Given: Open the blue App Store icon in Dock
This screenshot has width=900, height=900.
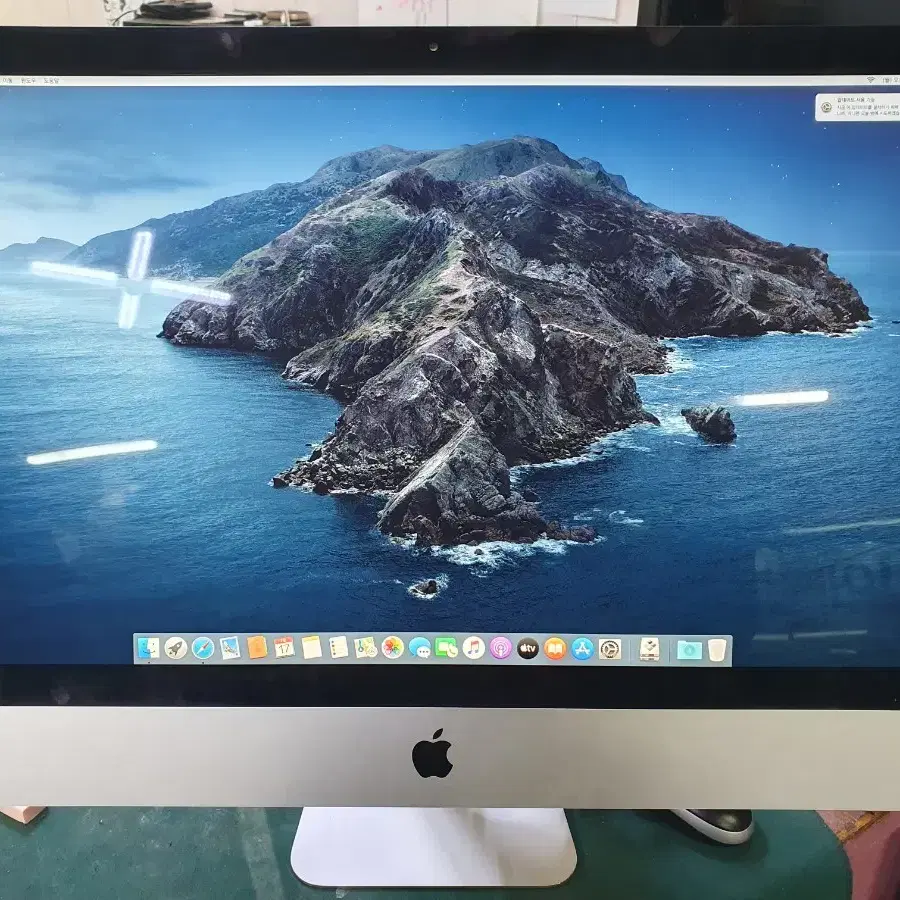Looking at the screenshot, I should pyautogui.click(x=582, y=649).
